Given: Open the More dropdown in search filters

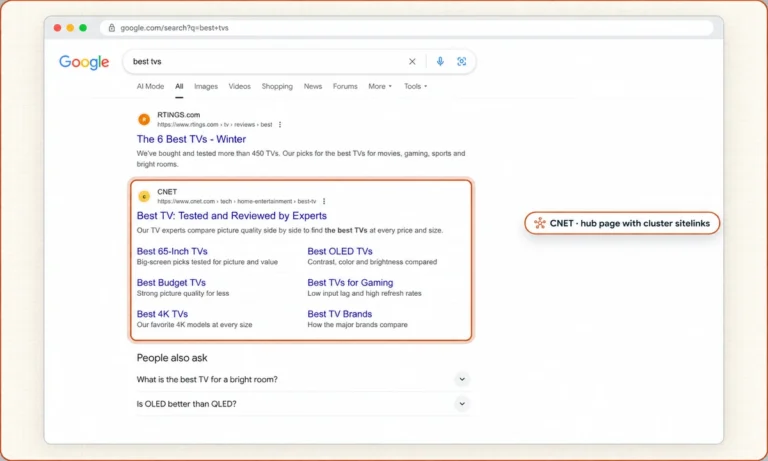Looking at the screenshot, I should [x=380, y=86].
